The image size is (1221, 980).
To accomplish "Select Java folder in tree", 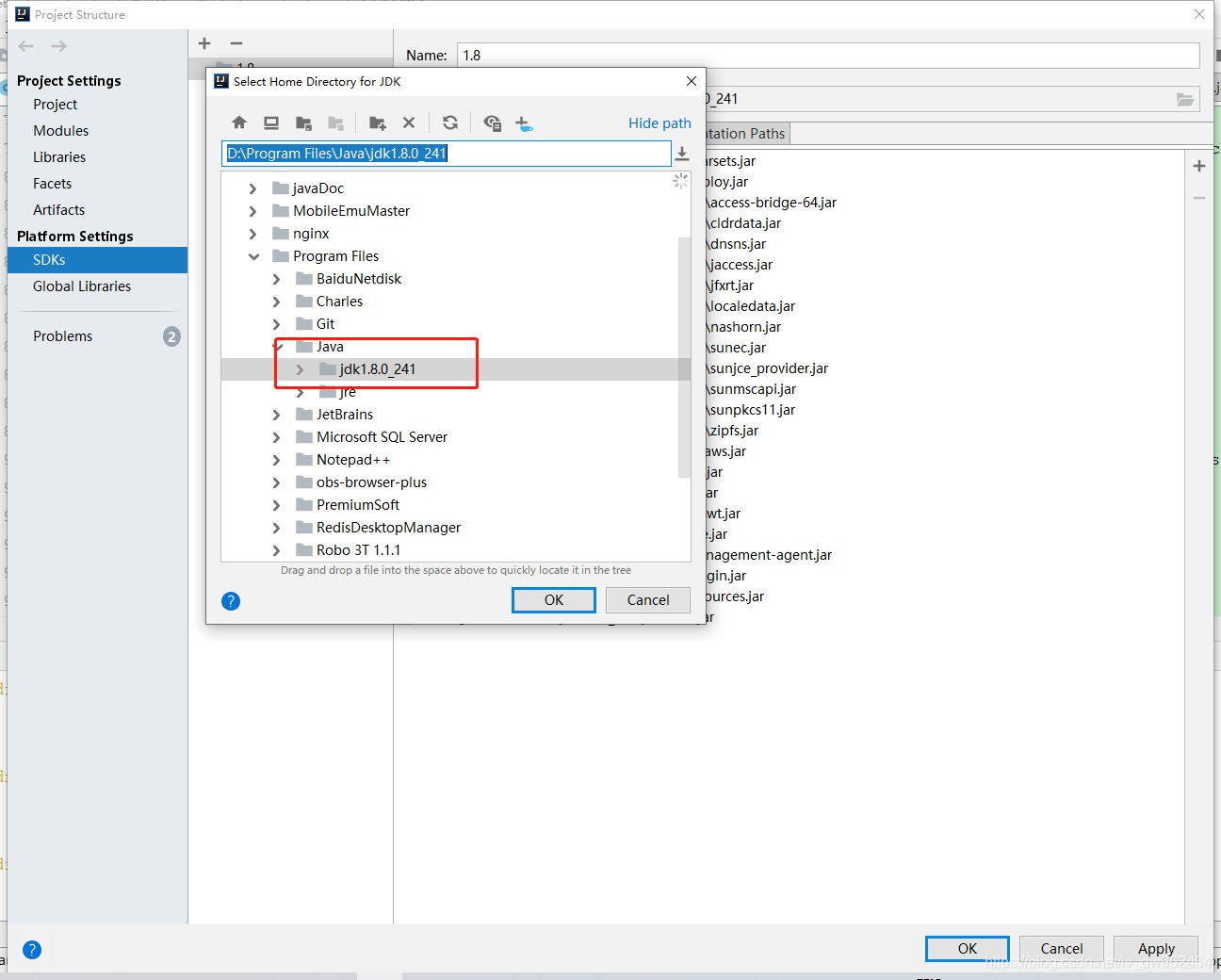I will [x=330, y=347].
